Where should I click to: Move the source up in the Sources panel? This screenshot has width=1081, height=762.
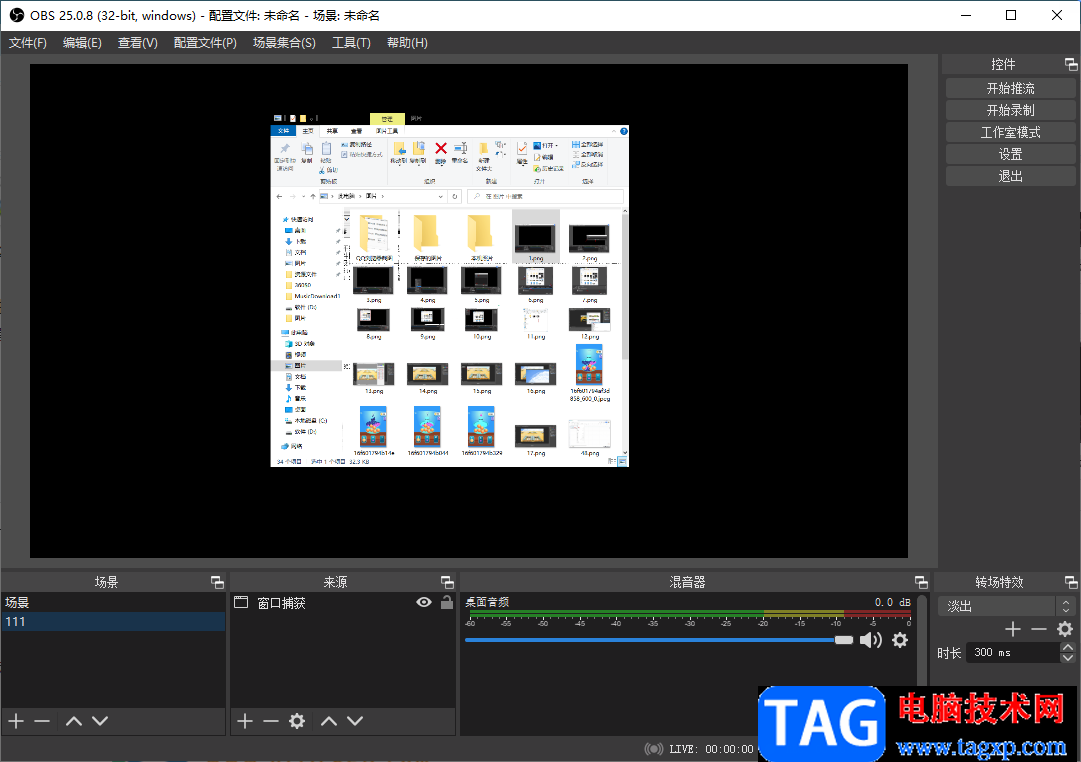click(x=328, y=721)
